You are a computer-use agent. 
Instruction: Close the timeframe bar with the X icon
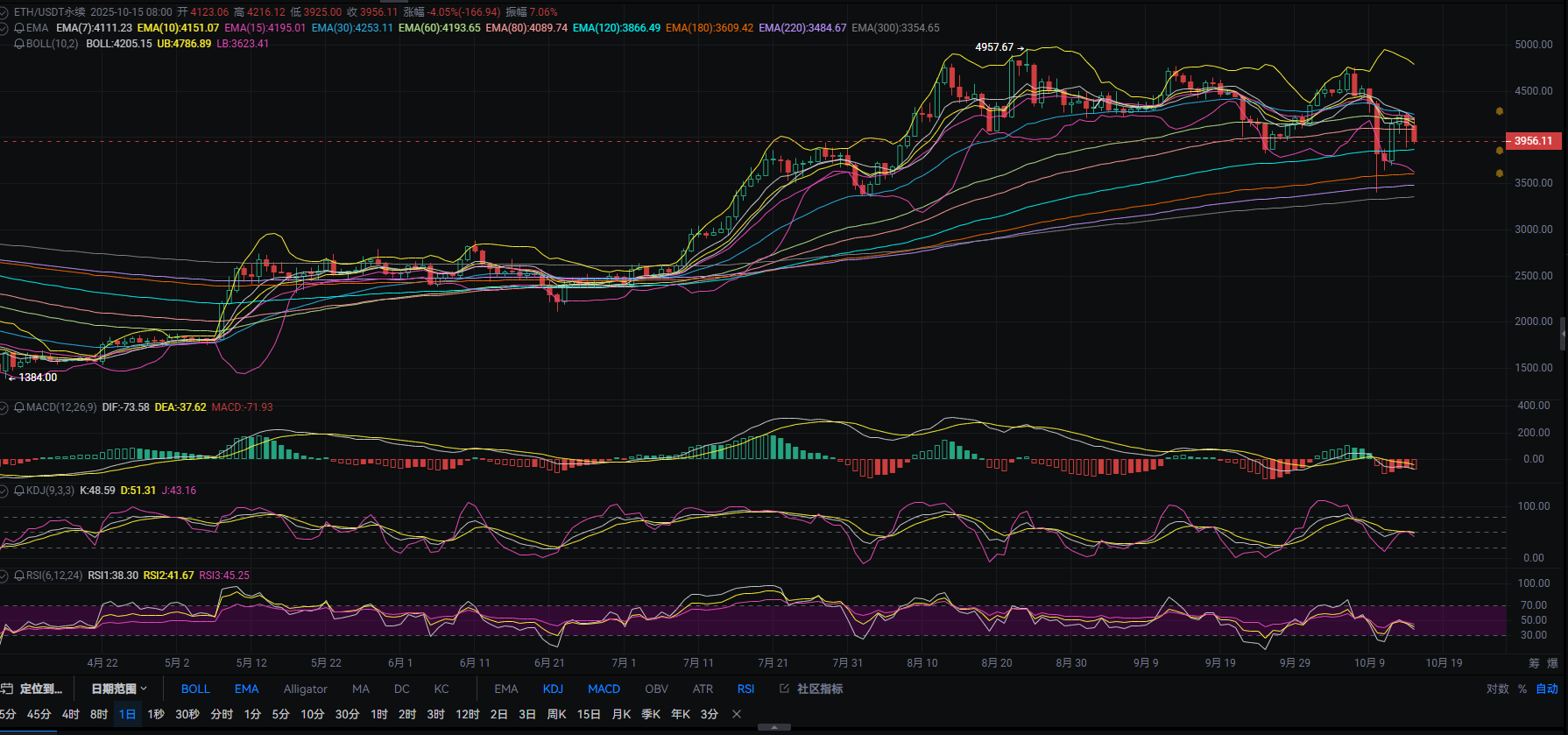pos(737,714)
